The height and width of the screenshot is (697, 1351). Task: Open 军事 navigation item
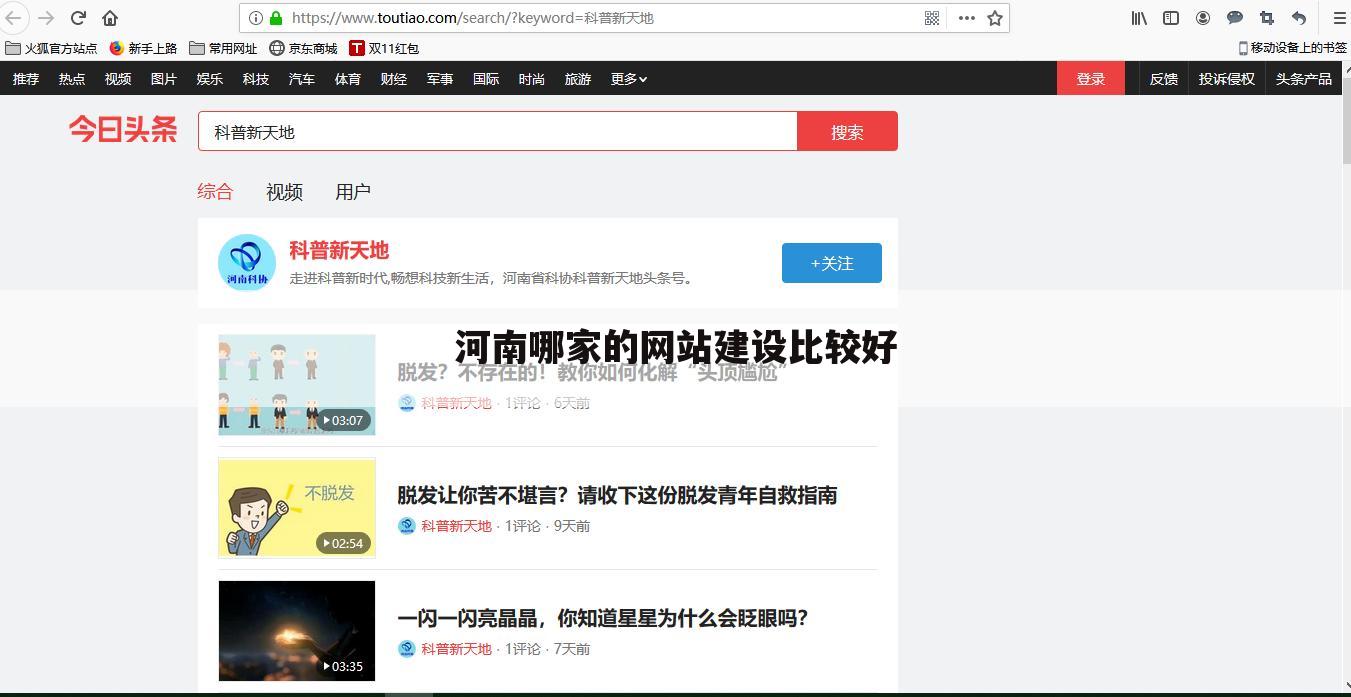tap(440, 79)
